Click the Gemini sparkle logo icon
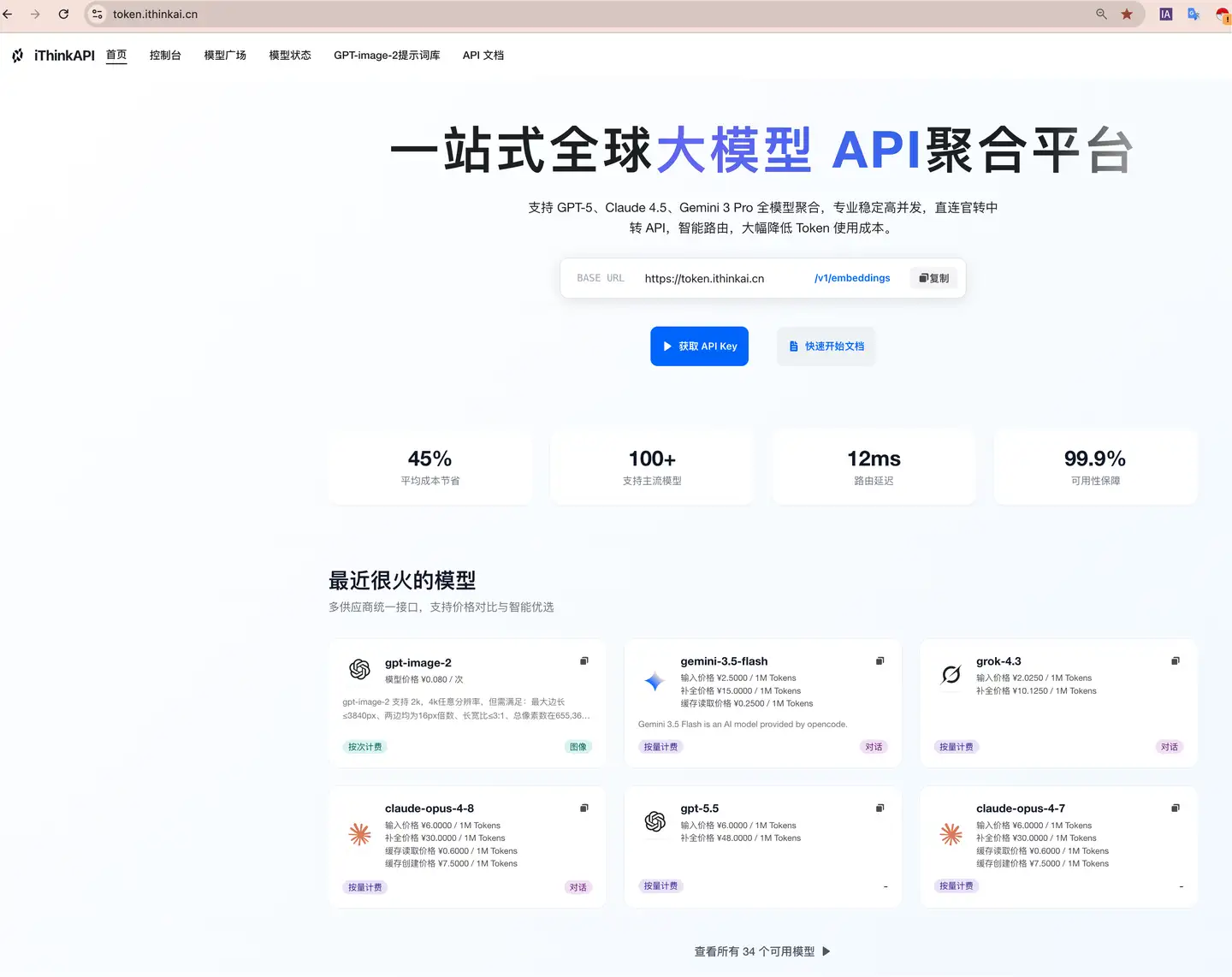The image size is (1232, 977). click(654, 681)
